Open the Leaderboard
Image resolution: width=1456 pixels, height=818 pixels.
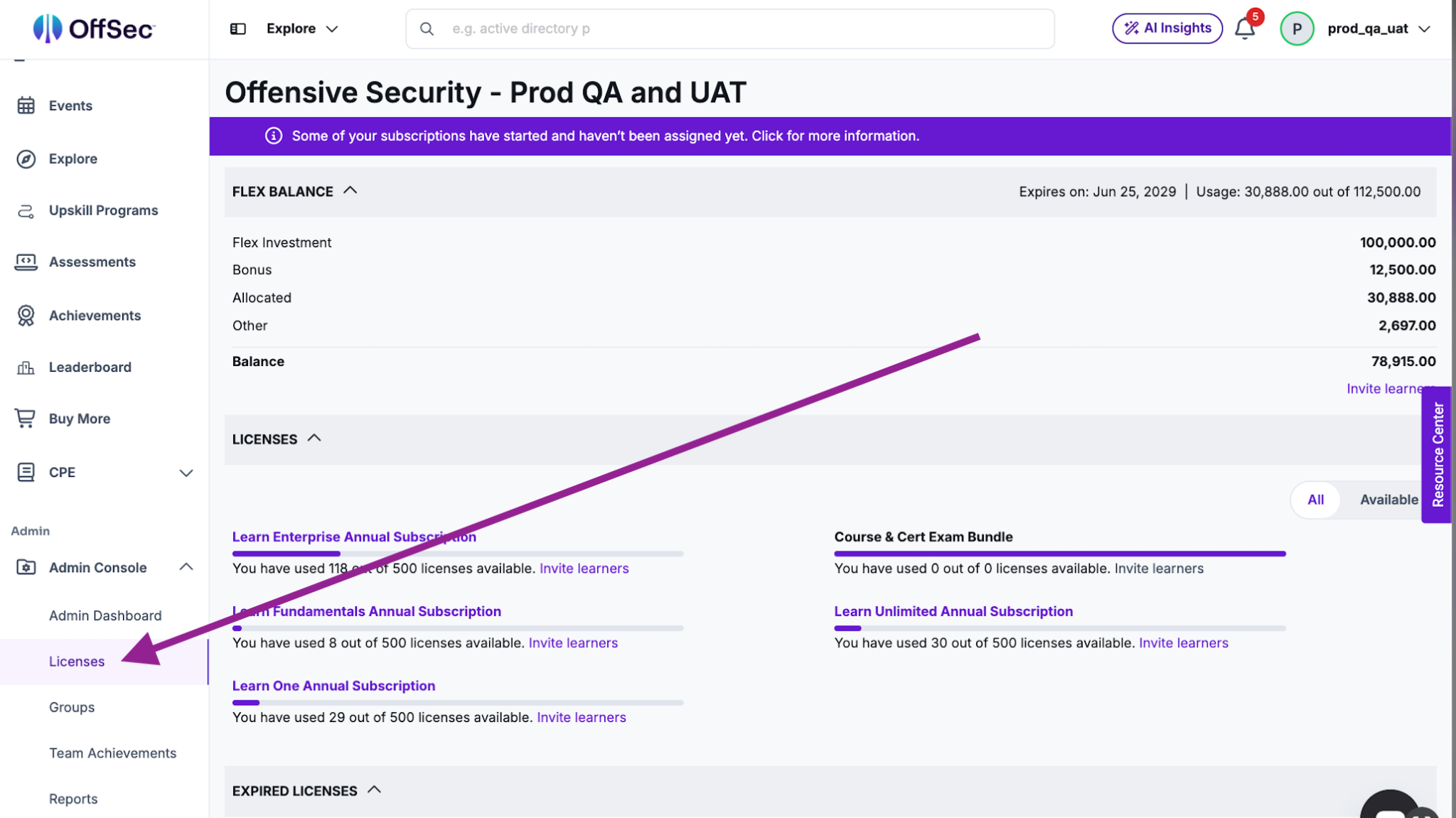[90, 367]
